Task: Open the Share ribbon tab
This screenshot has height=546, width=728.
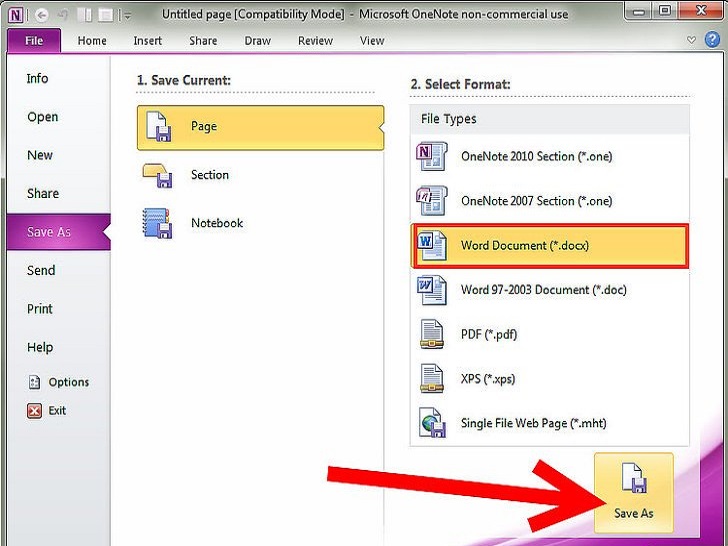Action: tap(203, 41)
